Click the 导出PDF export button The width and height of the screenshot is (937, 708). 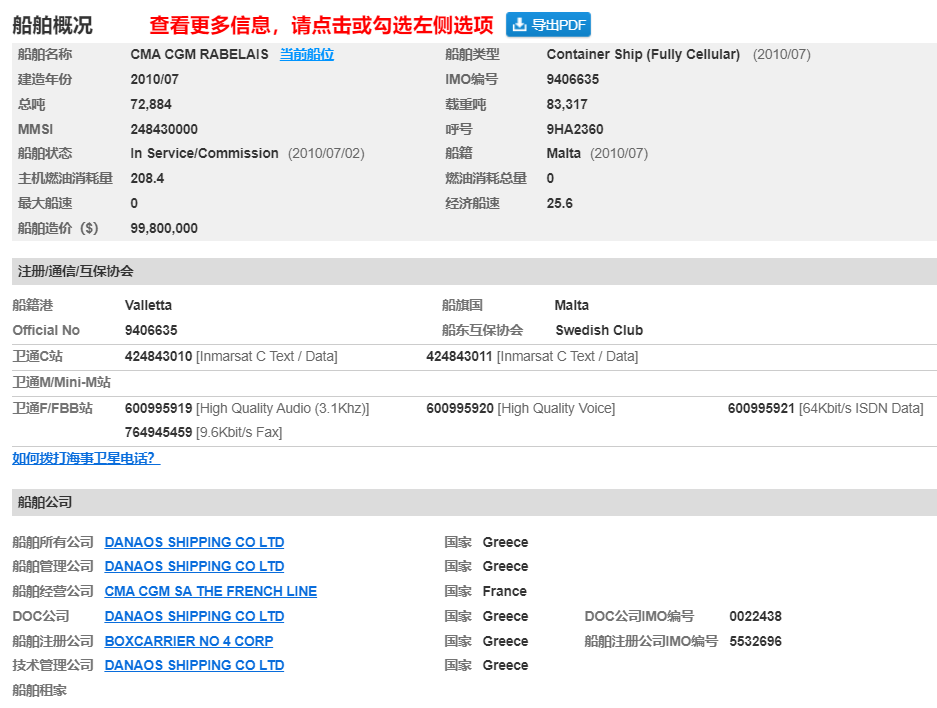pyautogui.click(x=548, y=24)
